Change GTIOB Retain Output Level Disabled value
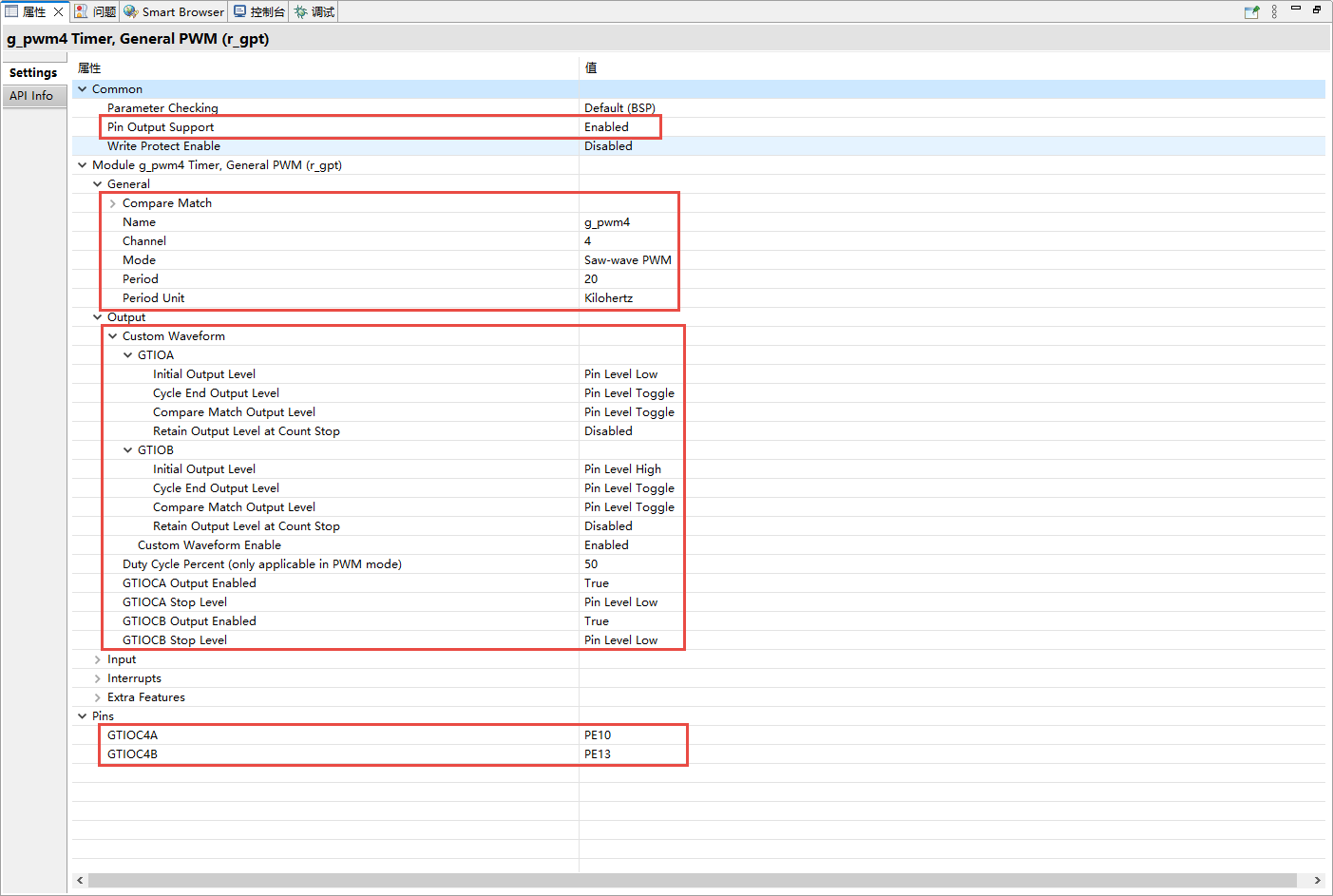 (608, 526)
